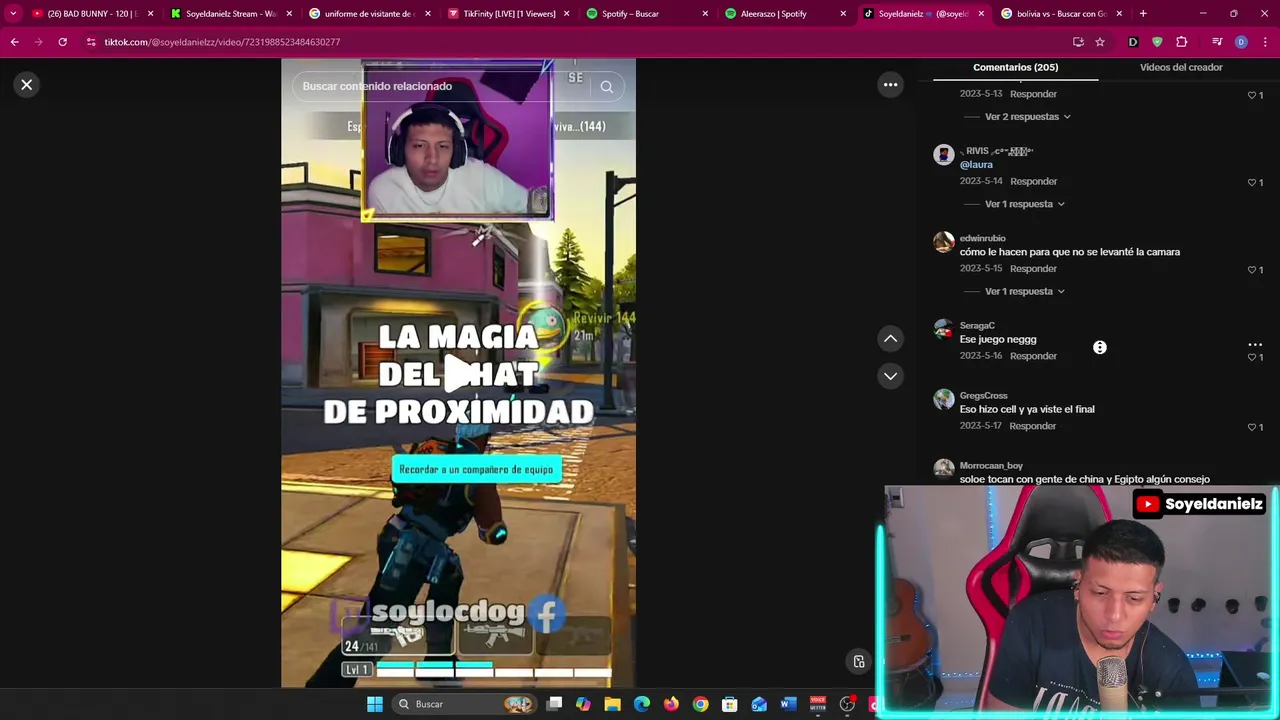Like SeragaC's 'Ese juego neggg' comment

[x=1252, y=357]
